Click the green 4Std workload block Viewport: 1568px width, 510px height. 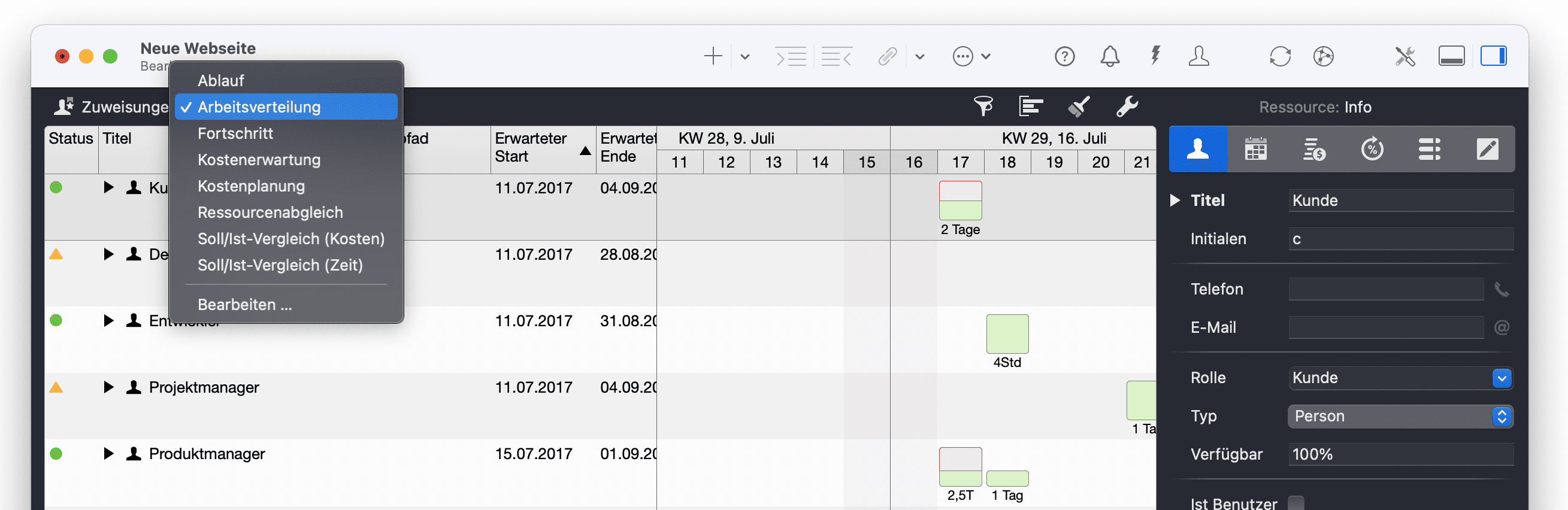(1007, 333)
